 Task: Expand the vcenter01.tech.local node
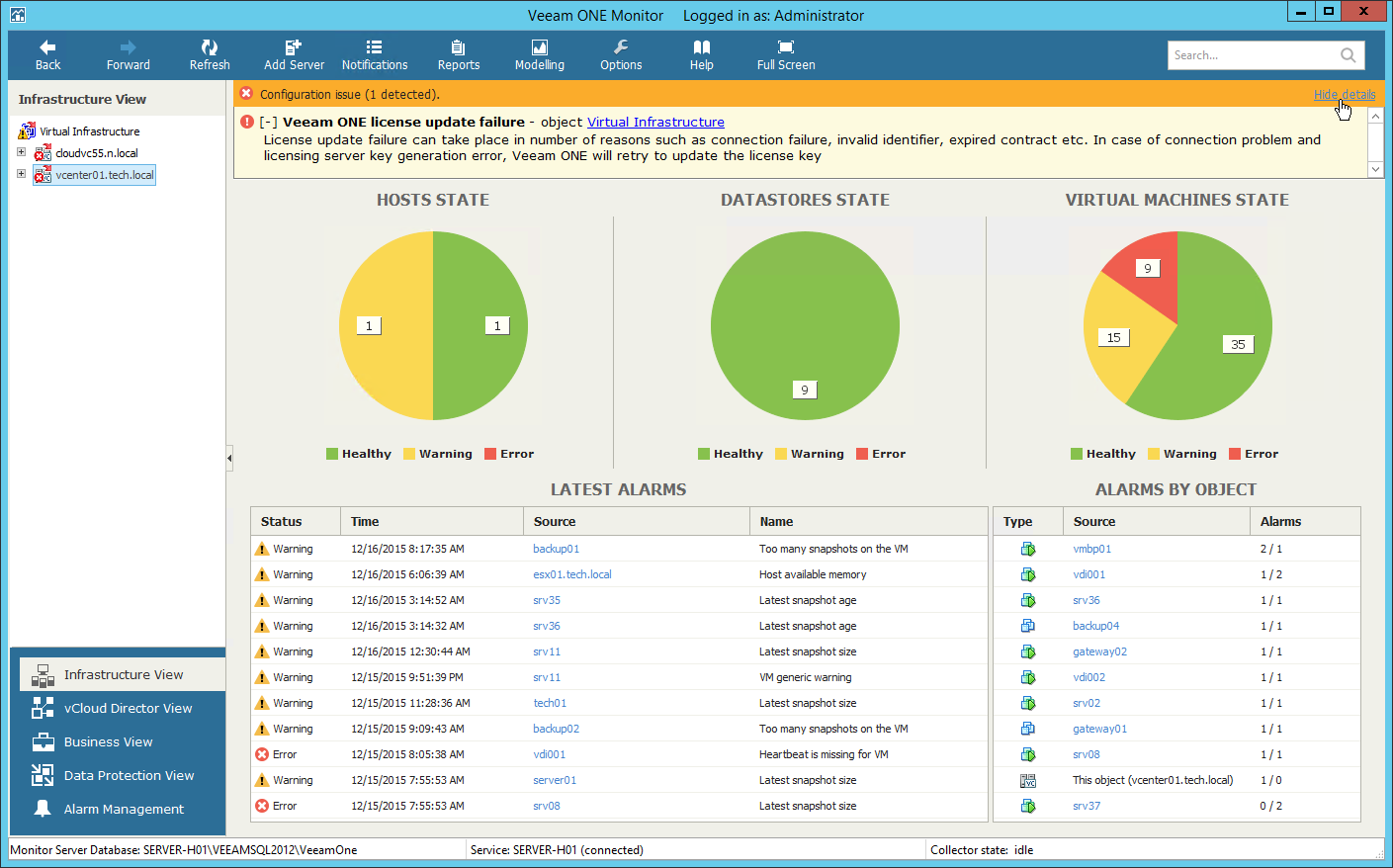tap(21, 174)
